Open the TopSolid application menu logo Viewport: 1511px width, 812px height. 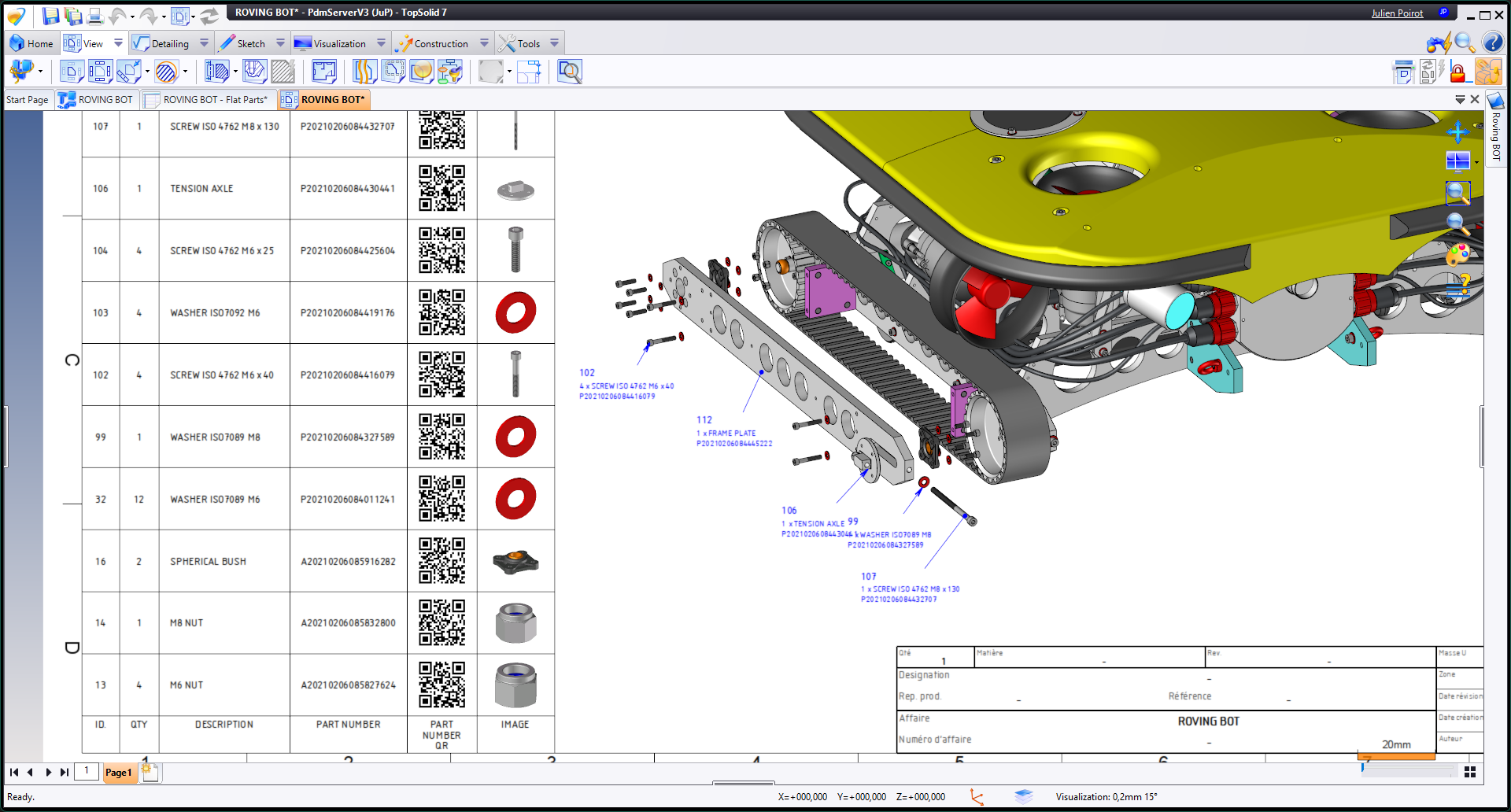coord(16,16)
